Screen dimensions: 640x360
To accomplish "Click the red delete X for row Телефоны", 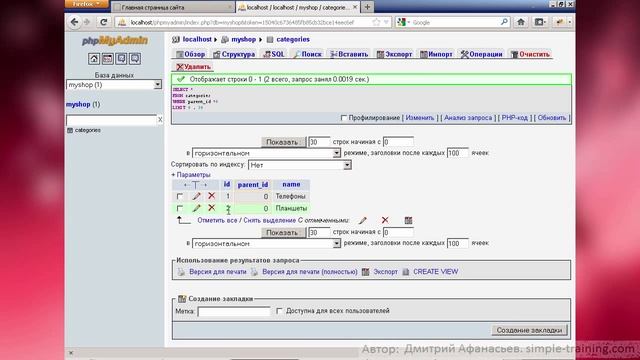I will pyautogui.click(x=211, y=196).
